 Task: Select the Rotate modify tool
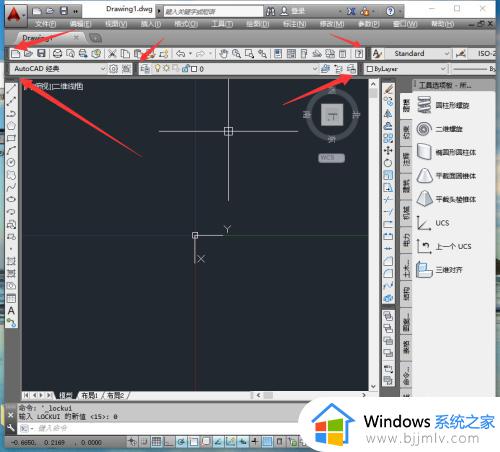click(388, 163)
